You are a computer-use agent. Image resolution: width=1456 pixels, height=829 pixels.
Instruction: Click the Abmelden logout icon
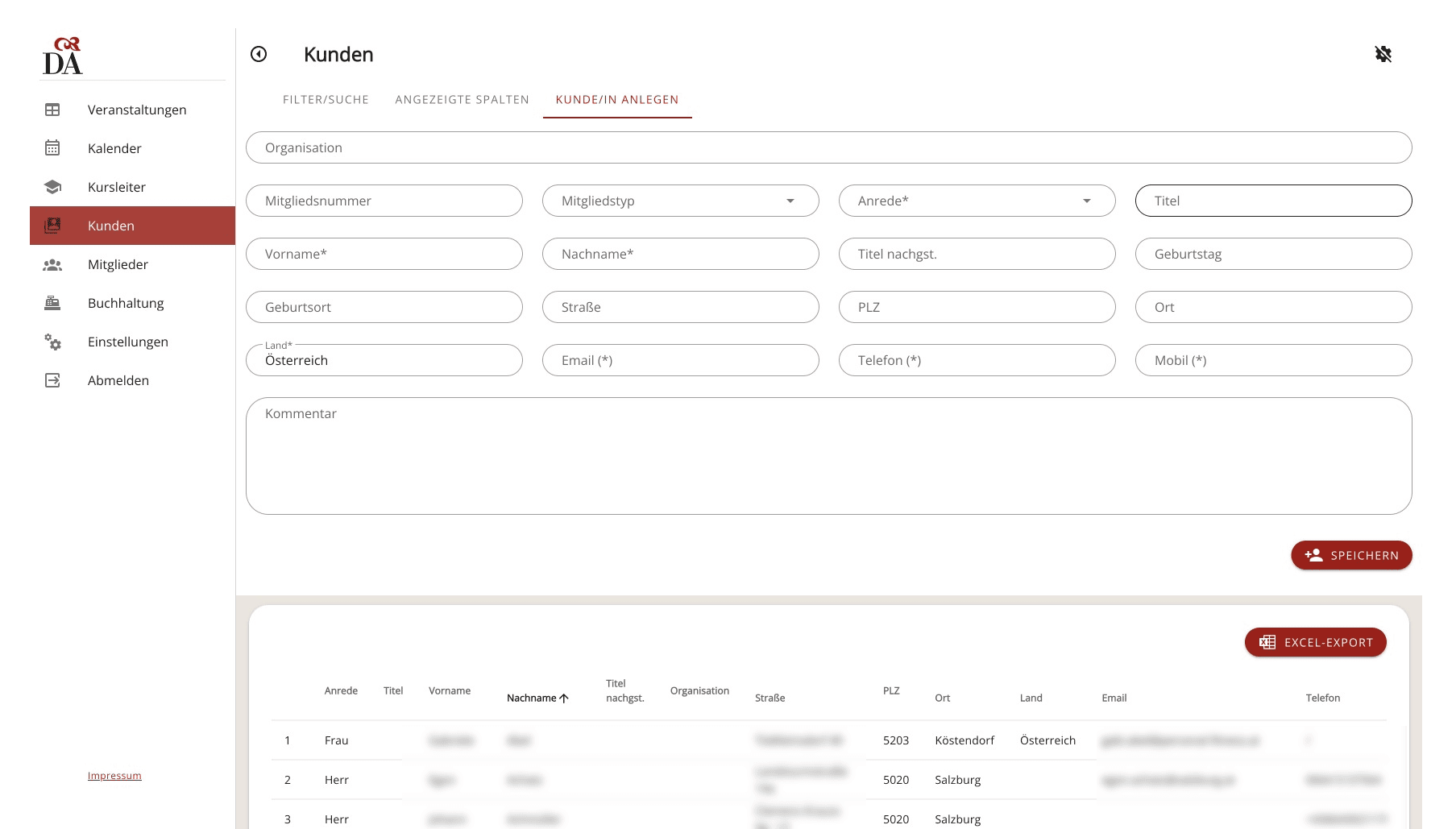(52, 380)
